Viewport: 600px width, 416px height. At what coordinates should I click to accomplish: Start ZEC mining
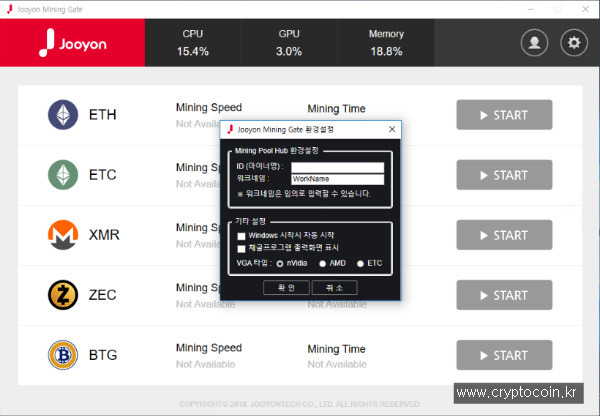pos(504,295)
